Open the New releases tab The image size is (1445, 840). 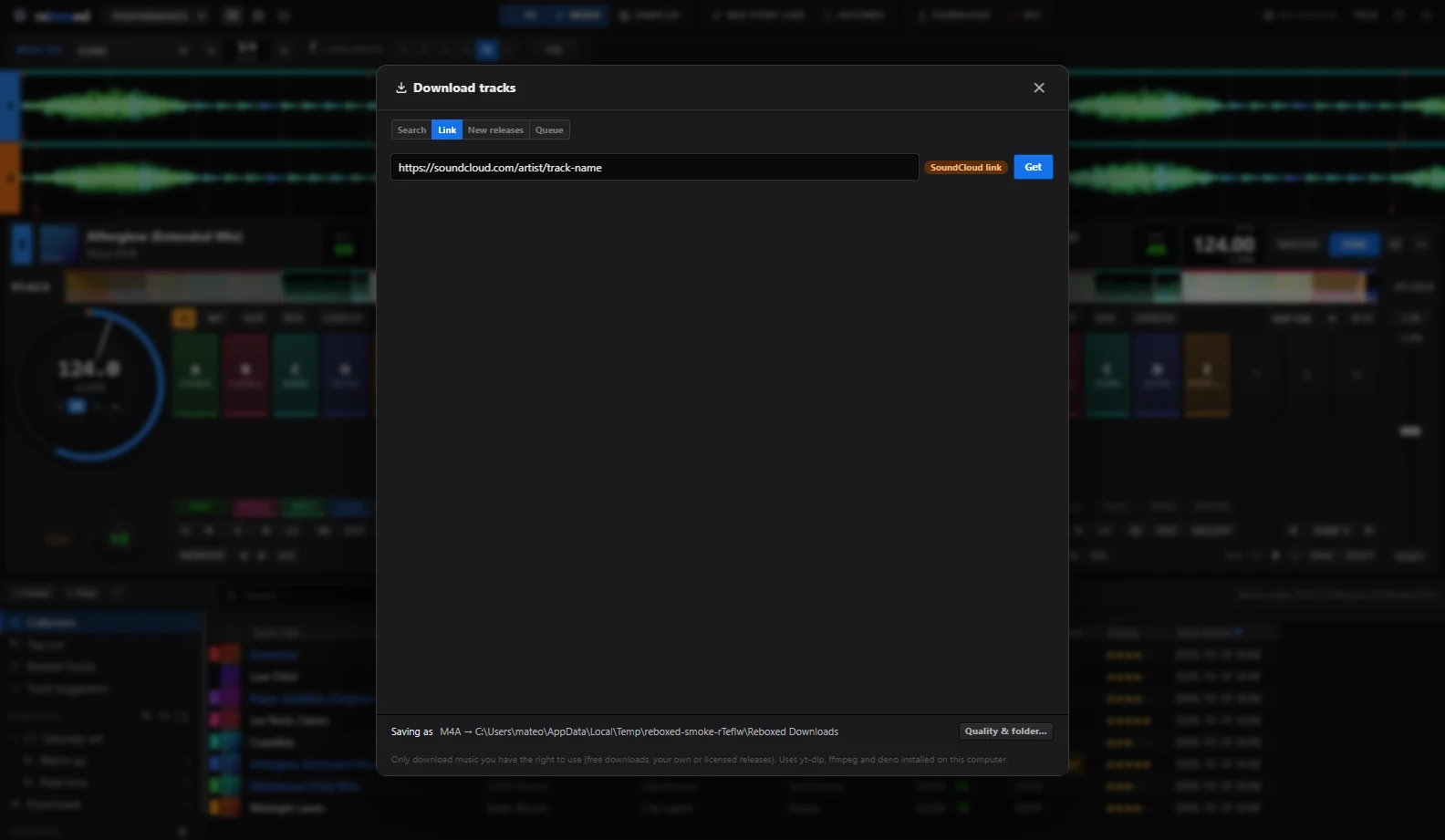[x=495, y=130]
